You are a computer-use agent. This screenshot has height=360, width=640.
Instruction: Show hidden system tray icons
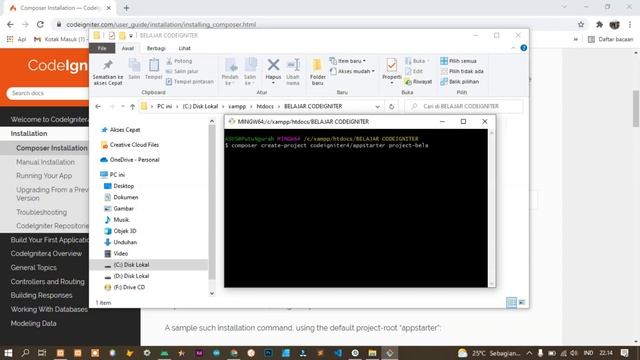[x=529, y=353]
